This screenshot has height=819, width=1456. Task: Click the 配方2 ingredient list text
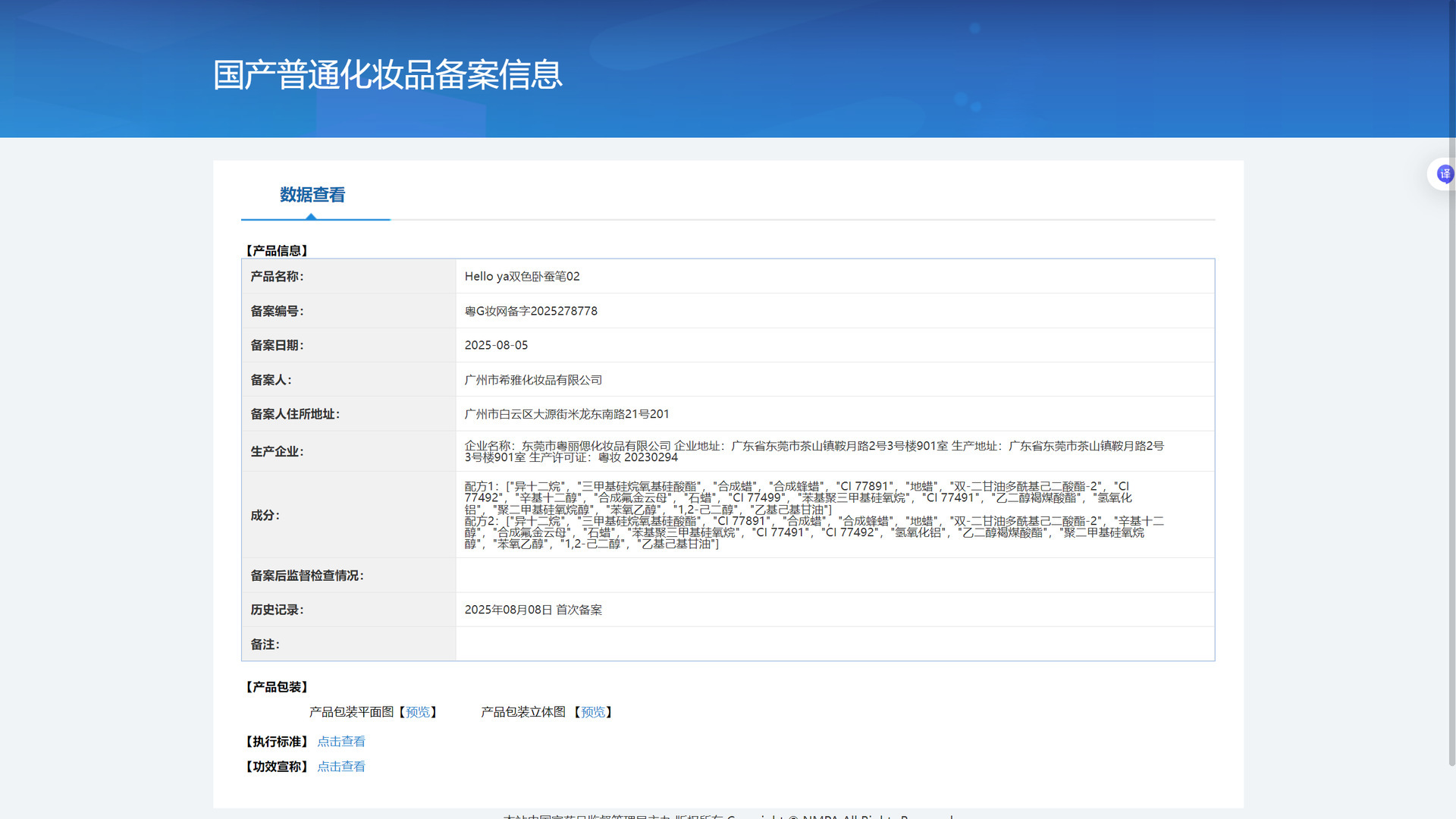click(x=814, y=532)
